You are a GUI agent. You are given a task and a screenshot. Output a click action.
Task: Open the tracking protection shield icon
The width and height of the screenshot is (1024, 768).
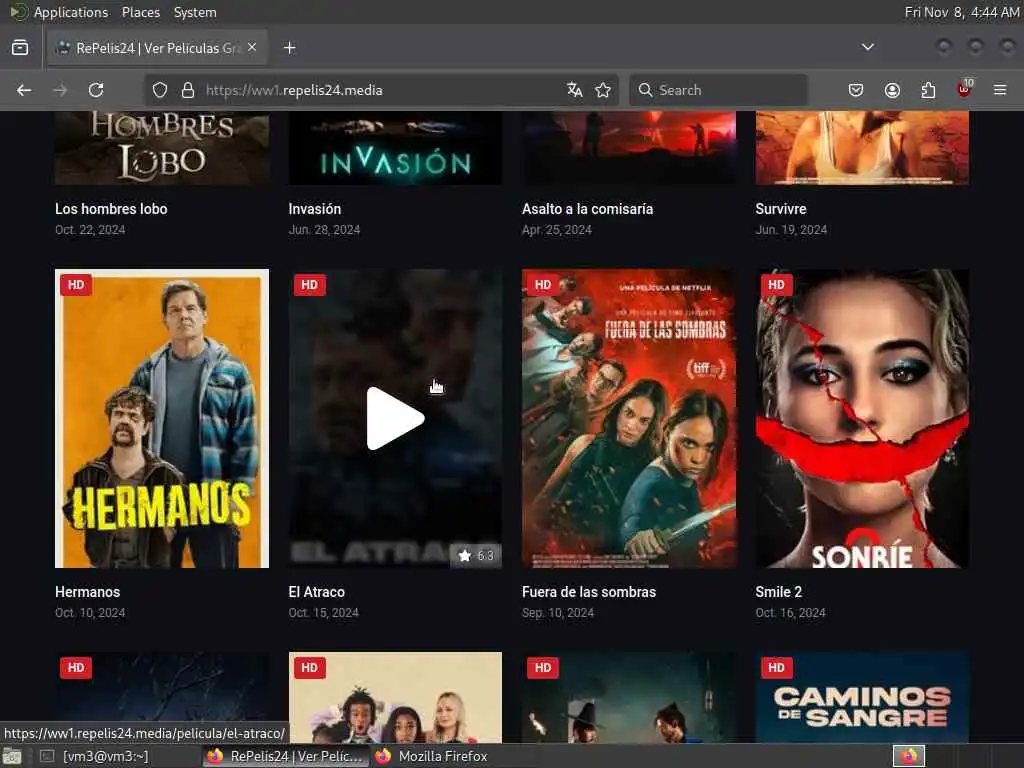(x=160, y=90)
